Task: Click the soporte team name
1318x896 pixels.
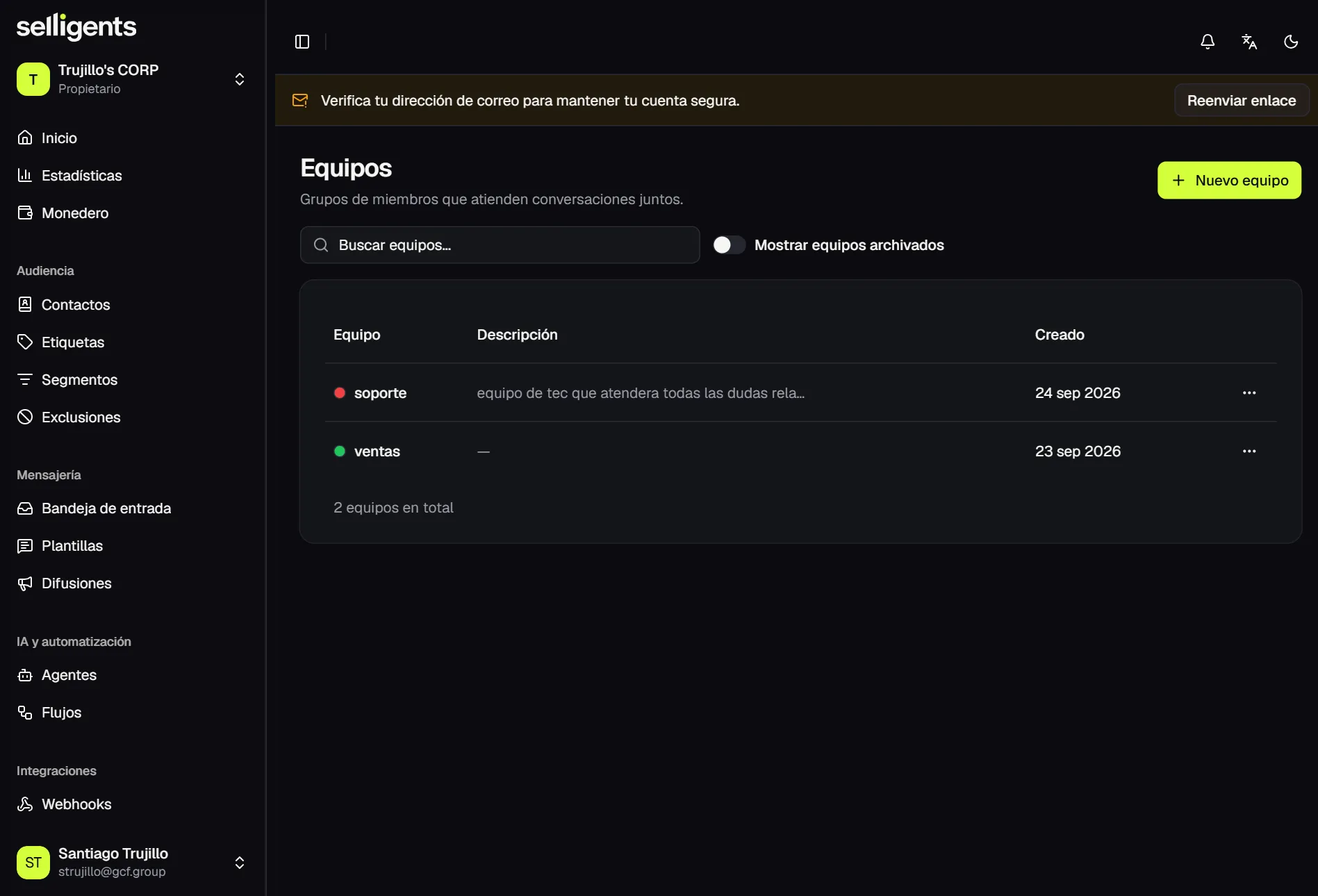Action: pyautogui.click(x=380, y=393)
